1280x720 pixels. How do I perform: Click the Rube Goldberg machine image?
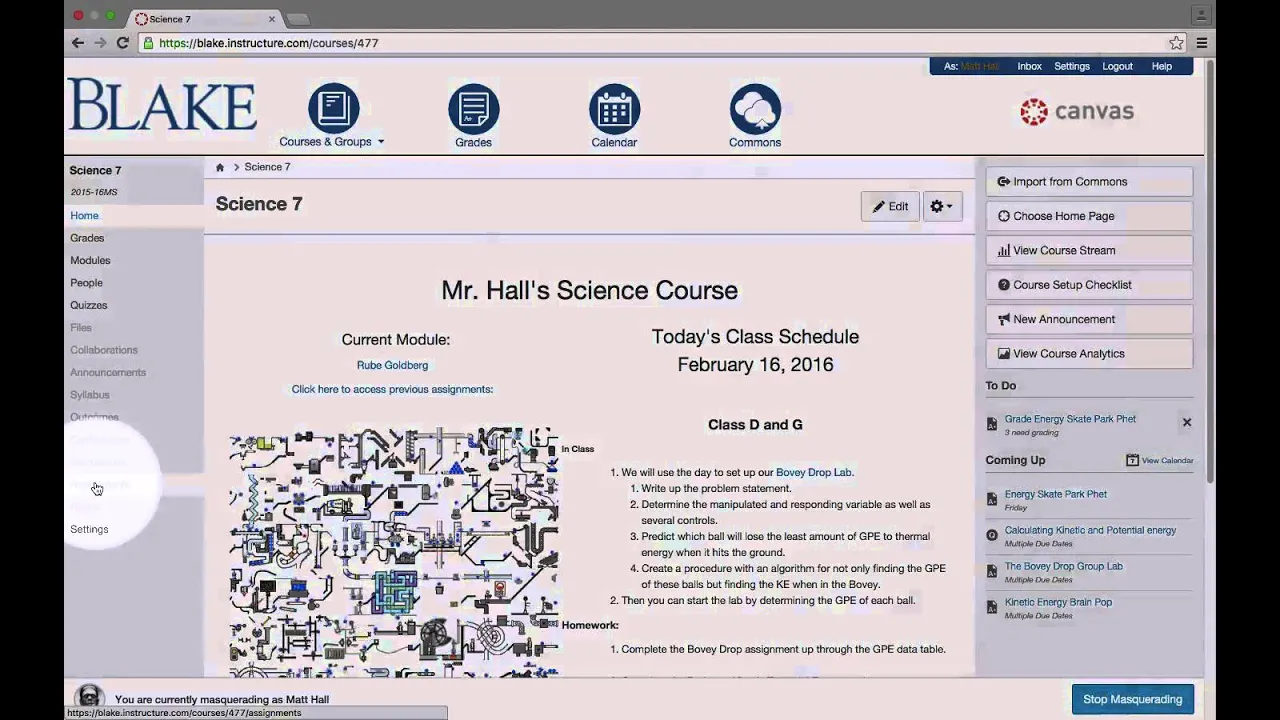(x=393, y=553)
